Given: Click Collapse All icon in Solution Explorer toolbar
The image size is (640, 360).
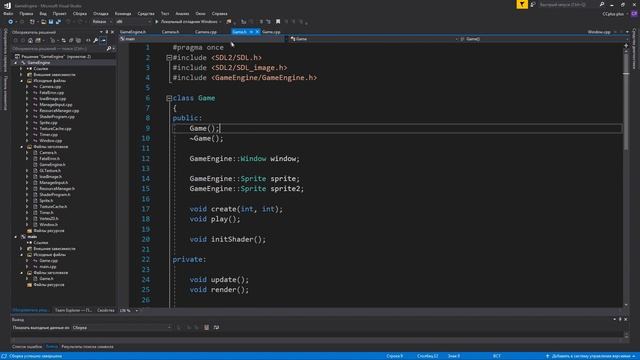Looking at the screenshot, I should point(71,40).
